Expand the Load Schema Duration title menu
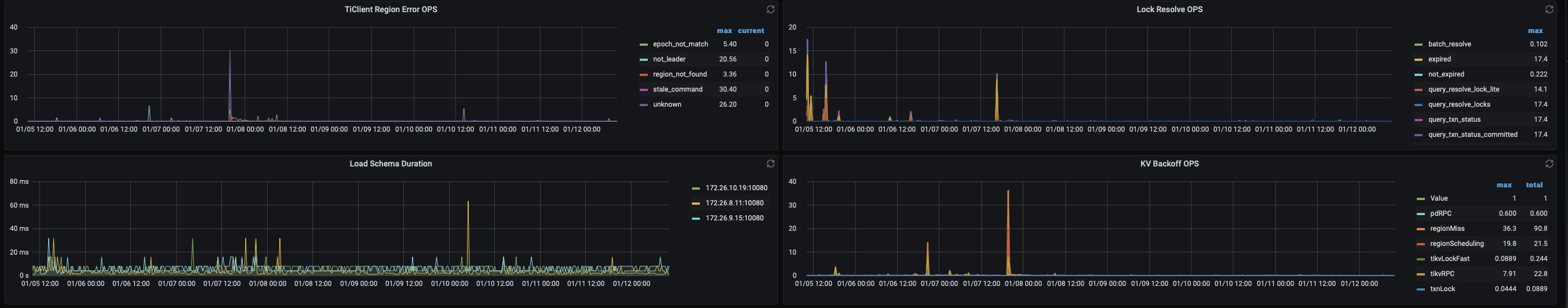 coord(390,164)
